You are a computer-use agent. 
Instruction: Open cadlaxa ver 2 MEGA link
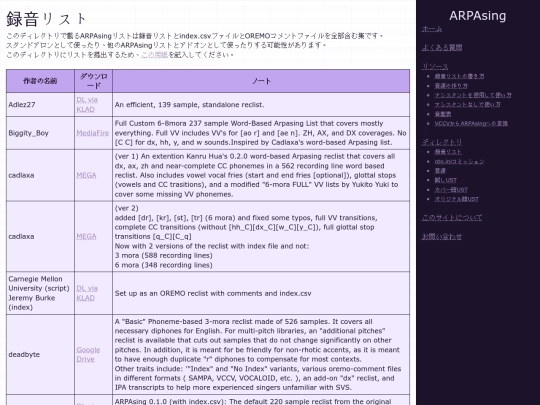click(86, 237)
